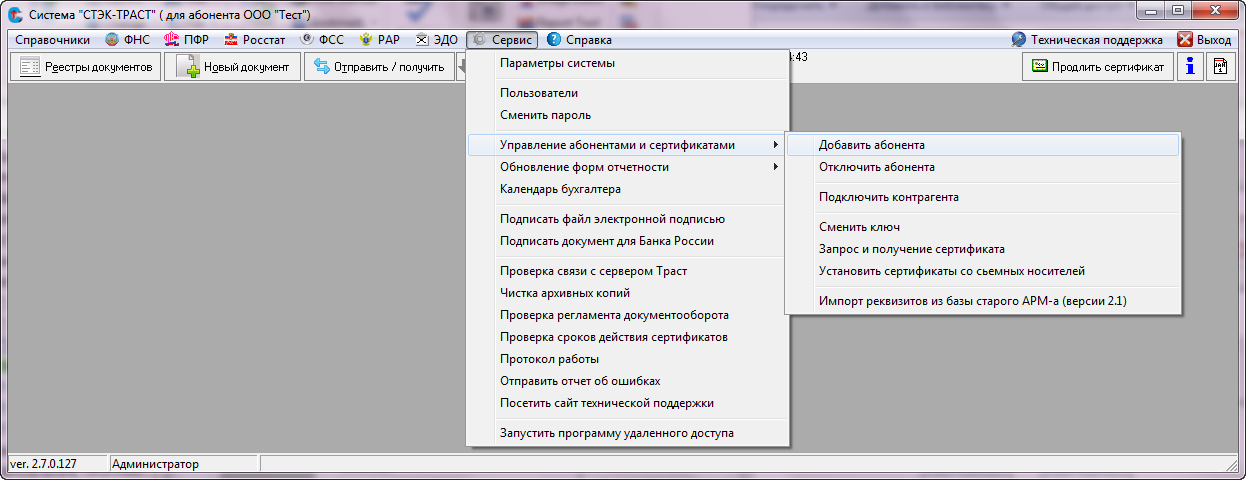
Task: Open the ФСС menu
Action: (322, 40)
